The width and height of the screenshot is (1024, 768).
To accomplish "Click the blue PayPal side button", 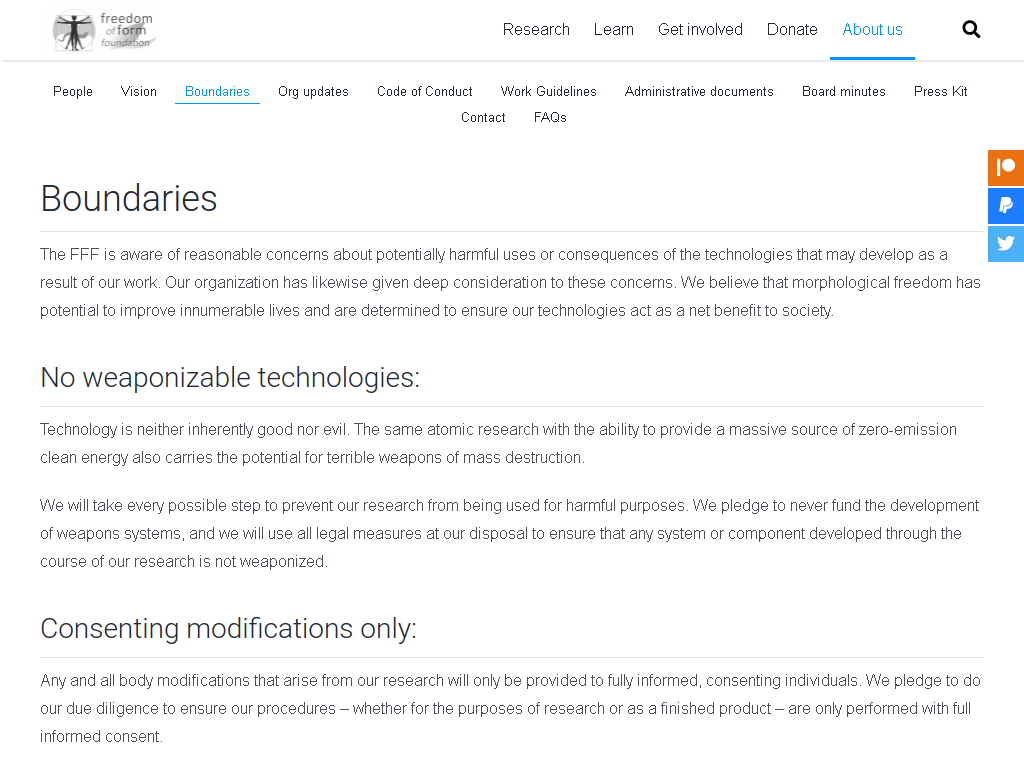I will [x=1006, y=206].
